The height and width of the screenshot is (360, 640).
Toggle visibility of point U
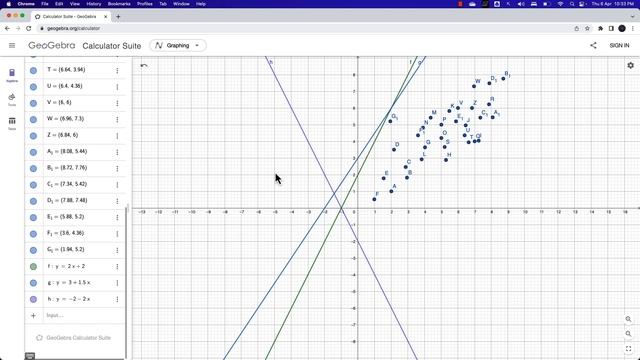[33, 87]
